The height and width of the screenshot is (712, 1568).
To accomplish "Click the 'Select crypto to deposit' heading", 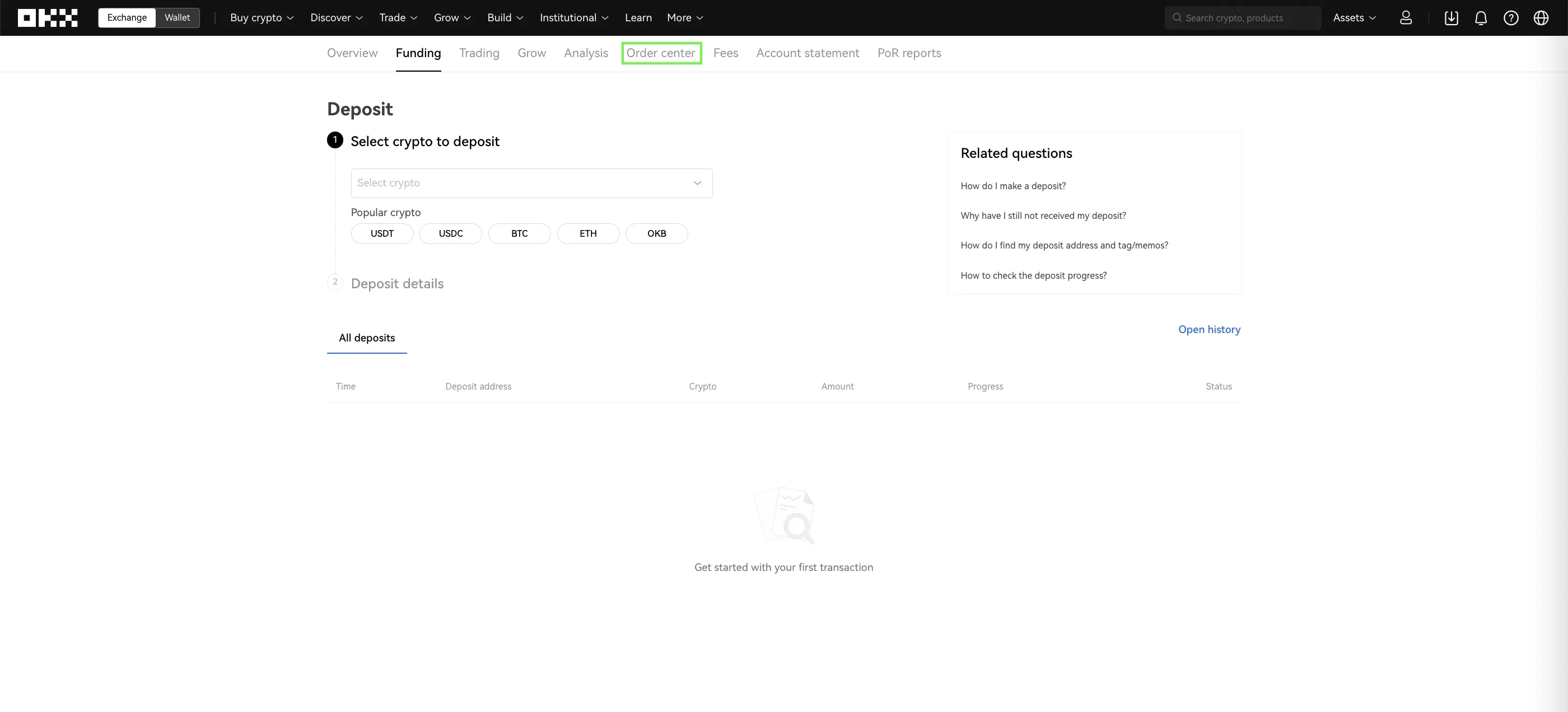I will tap(425, 141).
